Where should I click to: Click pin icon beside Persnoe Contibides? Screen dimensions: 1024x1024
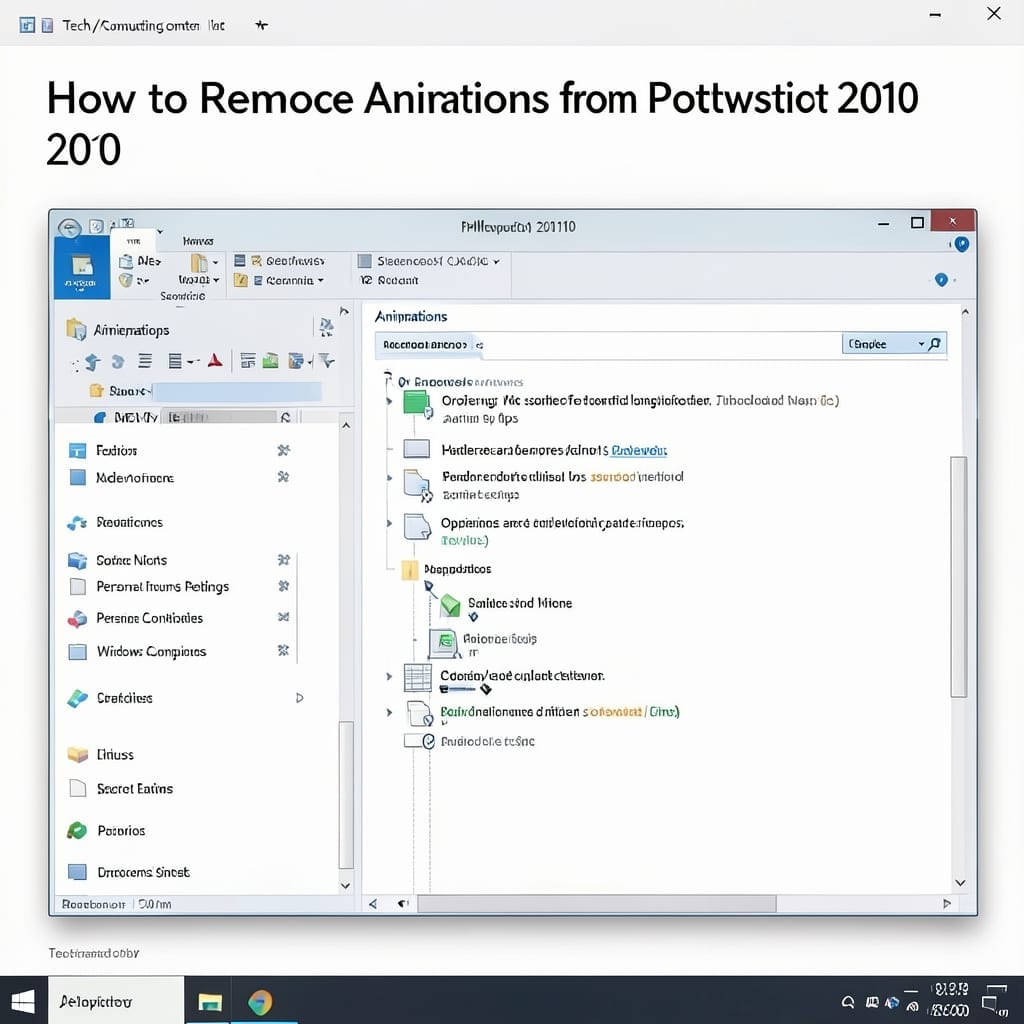(283, 617)
